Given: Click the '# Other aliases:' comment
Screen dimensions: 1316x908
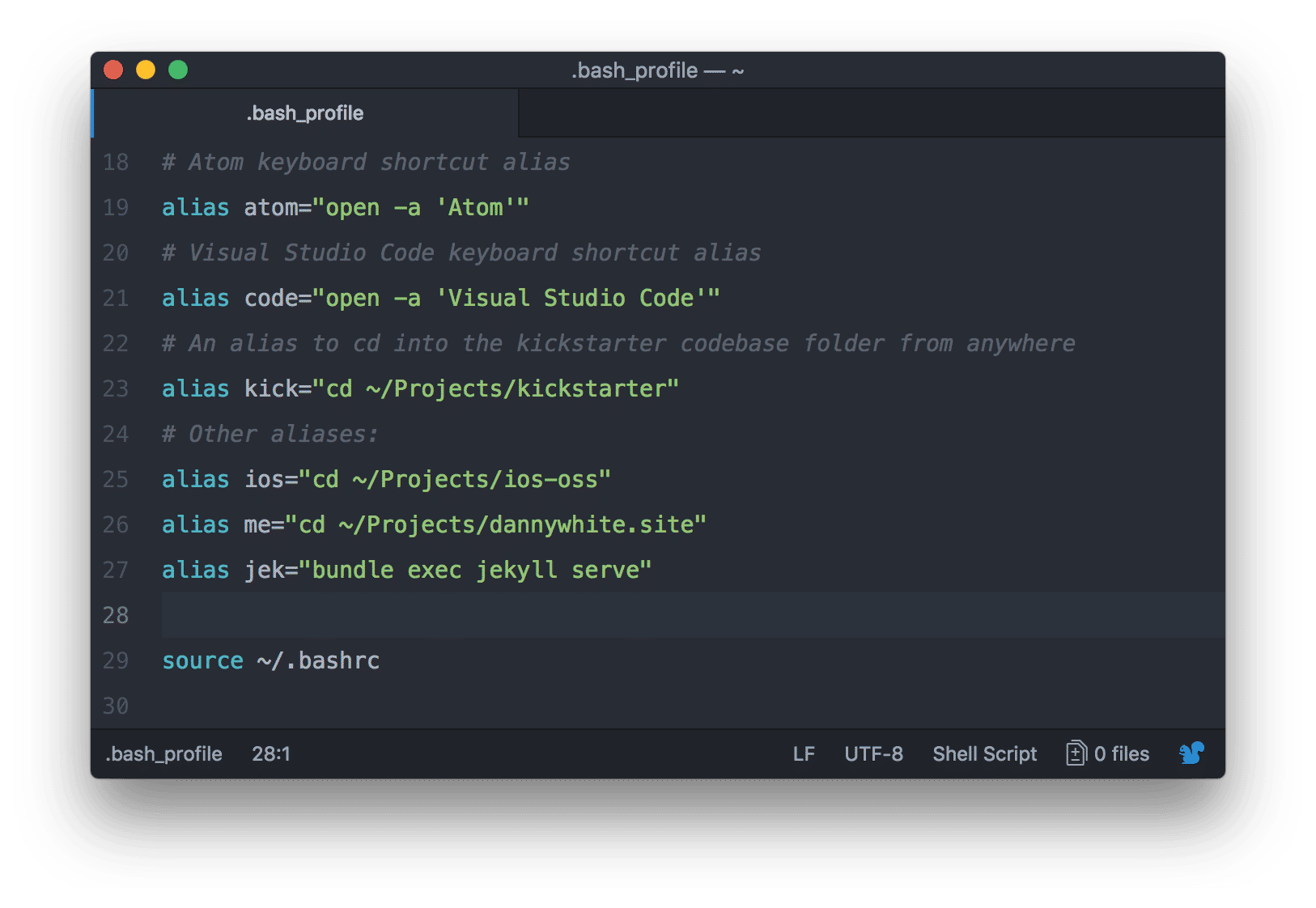Looking at the screenshot, I should (x=270, y=435).
